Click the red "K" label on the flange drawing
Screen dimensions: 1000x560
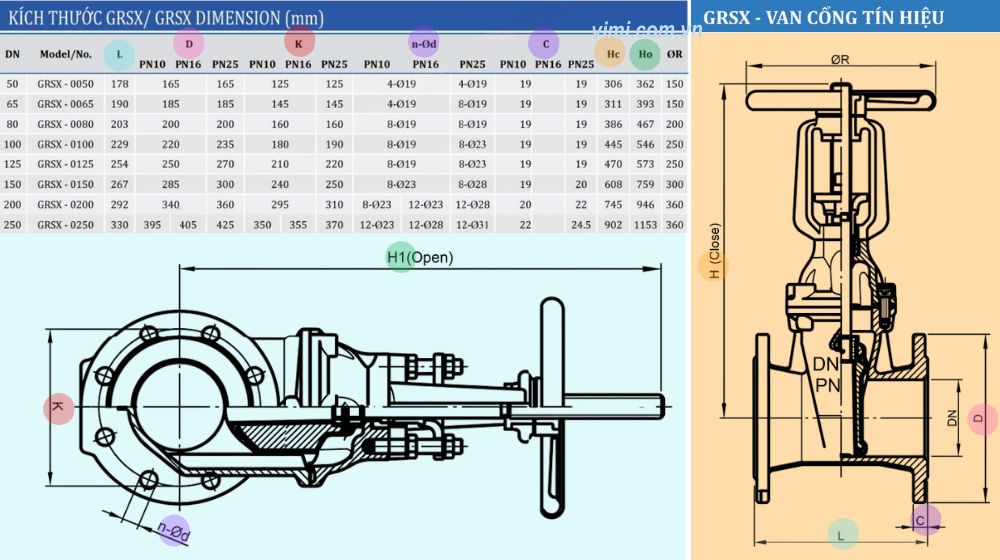point(58,408)
